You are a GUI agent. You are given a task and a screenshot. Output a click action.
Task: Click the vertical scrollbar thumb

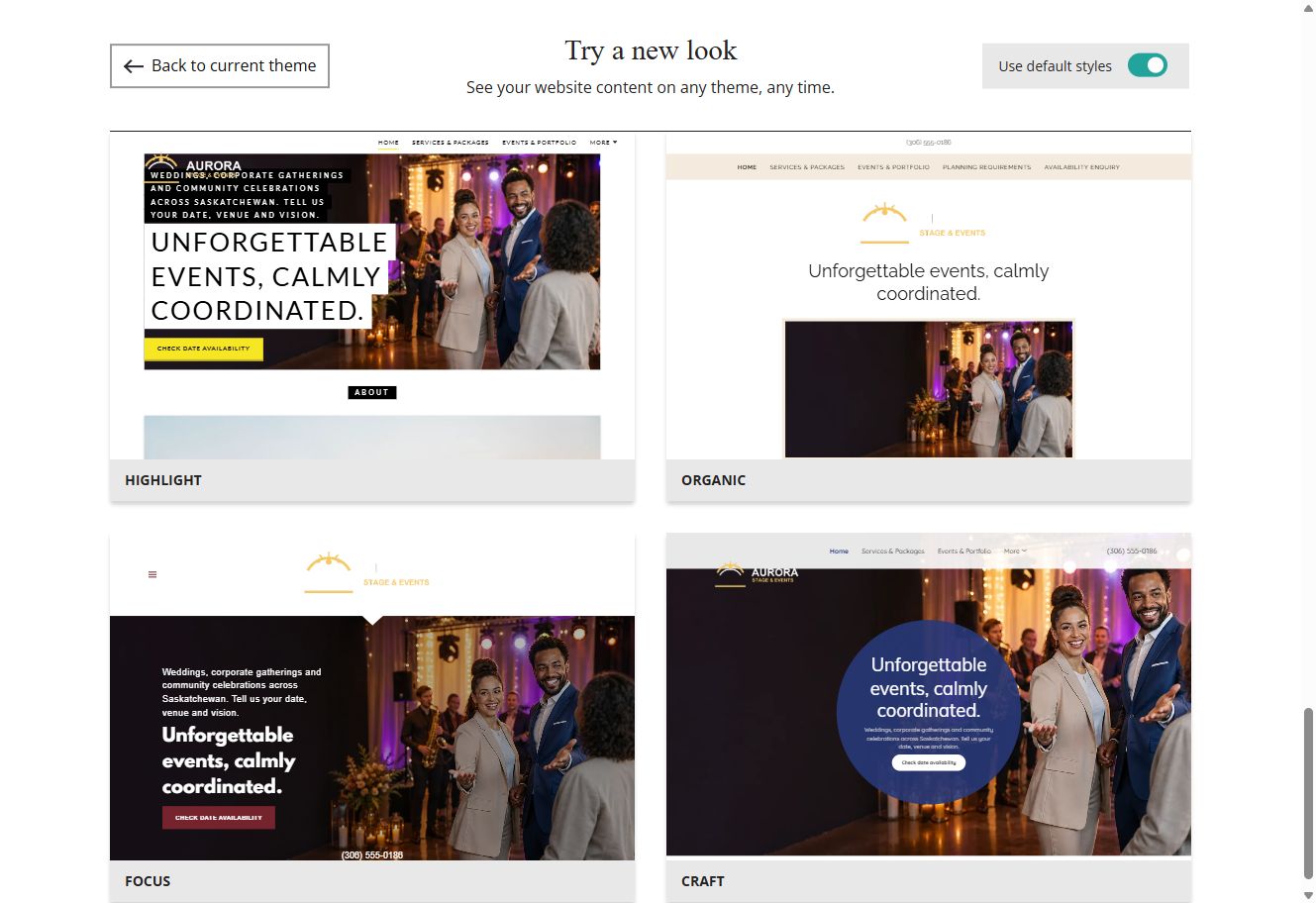[x=1308, y=792]
